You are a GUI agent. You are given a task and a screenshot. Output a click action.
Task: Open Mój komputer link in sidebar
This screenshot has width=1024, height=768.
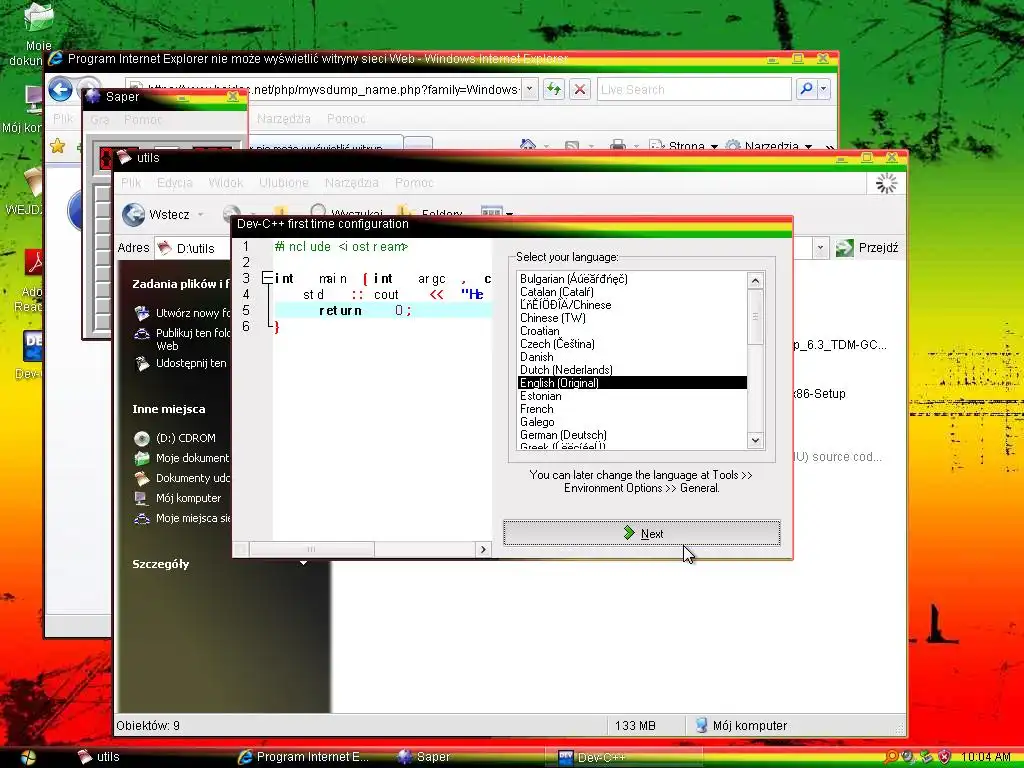178,498
